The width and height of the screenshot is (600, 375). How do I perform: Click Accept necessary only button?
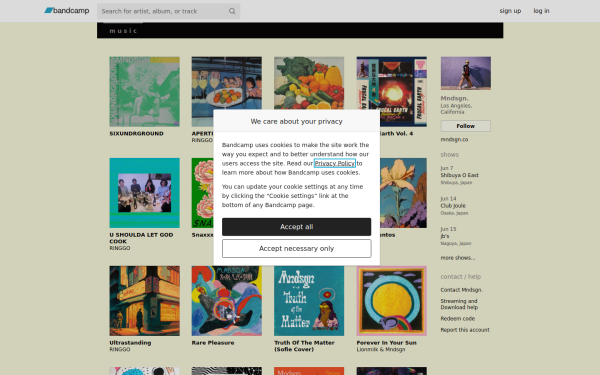(x=297, y=249)
